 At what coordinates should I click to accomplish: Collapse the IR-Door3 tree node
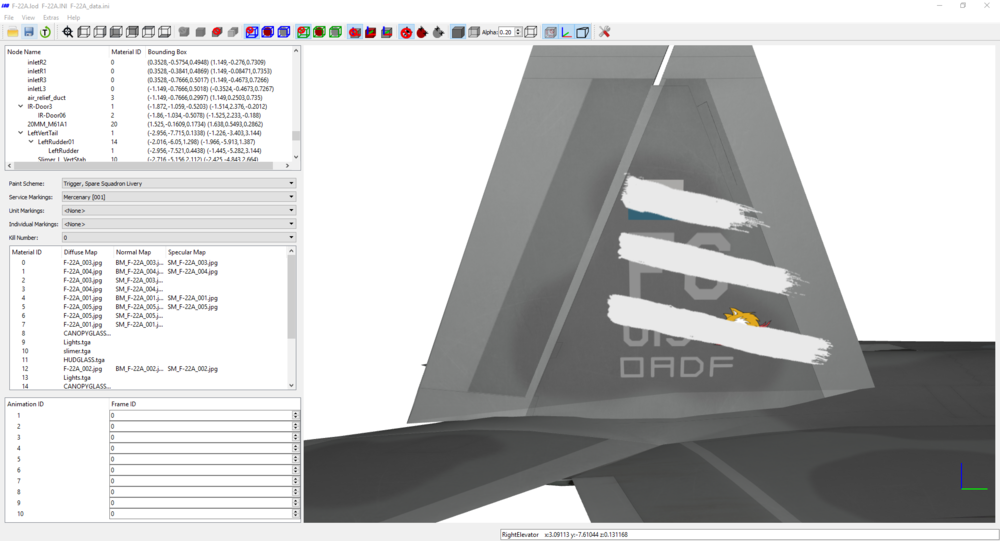coord(20,107)
